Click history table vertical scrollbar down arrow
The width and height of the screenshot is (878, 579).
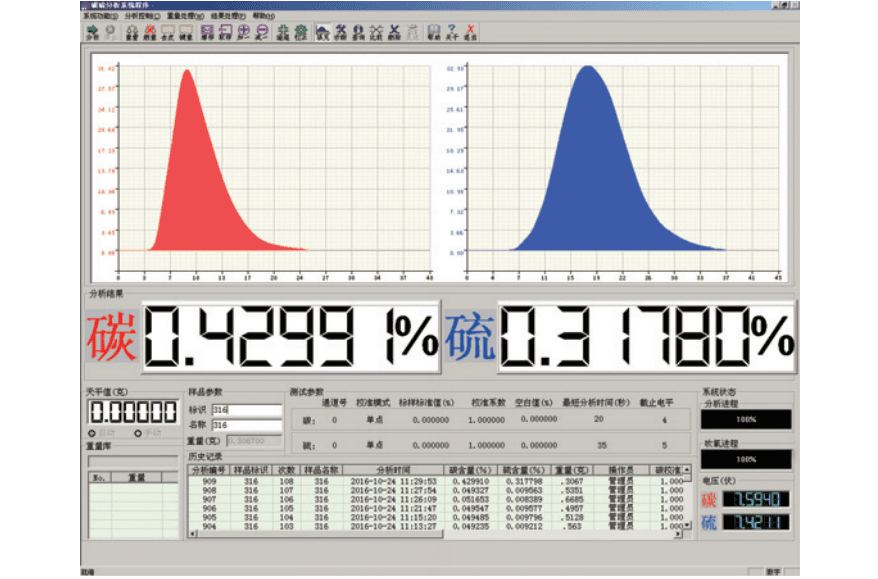tap(687, 523)
